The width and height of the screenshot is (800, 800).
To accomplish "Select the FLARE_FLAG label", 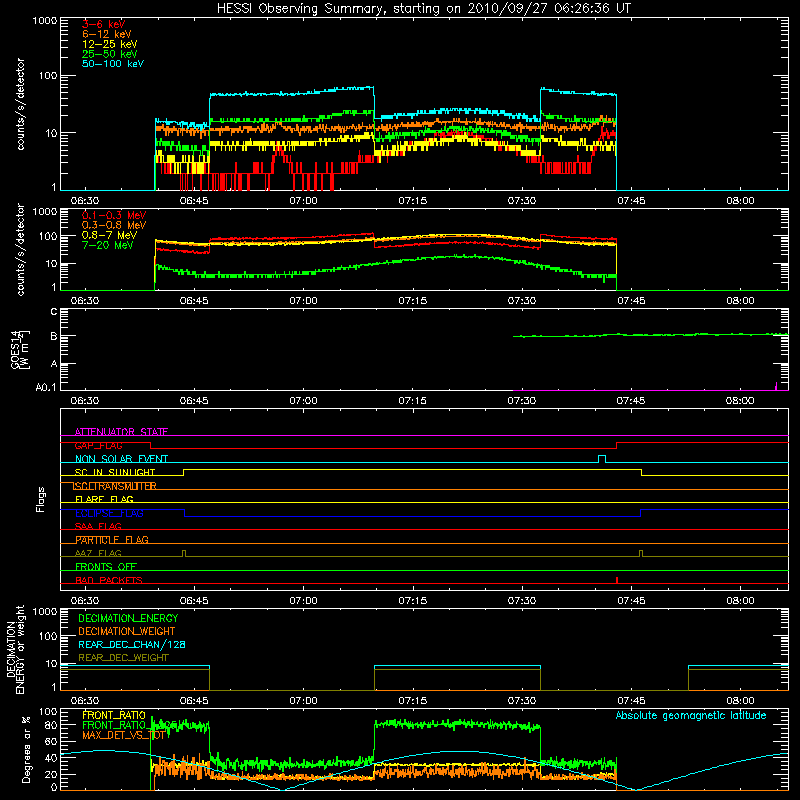I will tap(104, 499).
